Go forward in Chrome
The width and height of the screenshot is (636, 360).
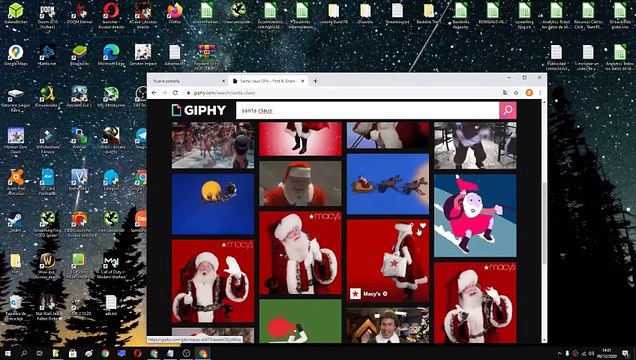click(164, 93)
